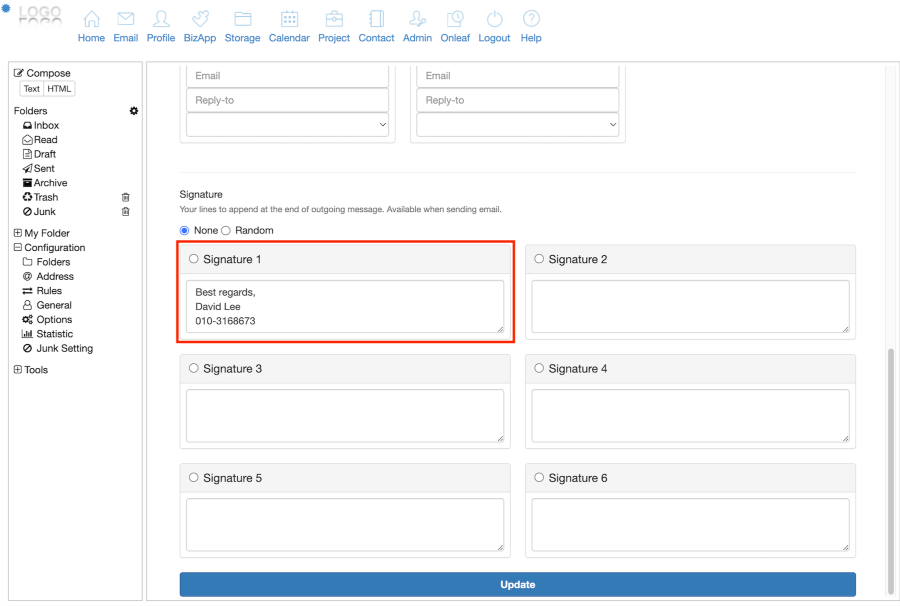
Task: Open the Inbox folder link
Action: (x=46, y=126)
